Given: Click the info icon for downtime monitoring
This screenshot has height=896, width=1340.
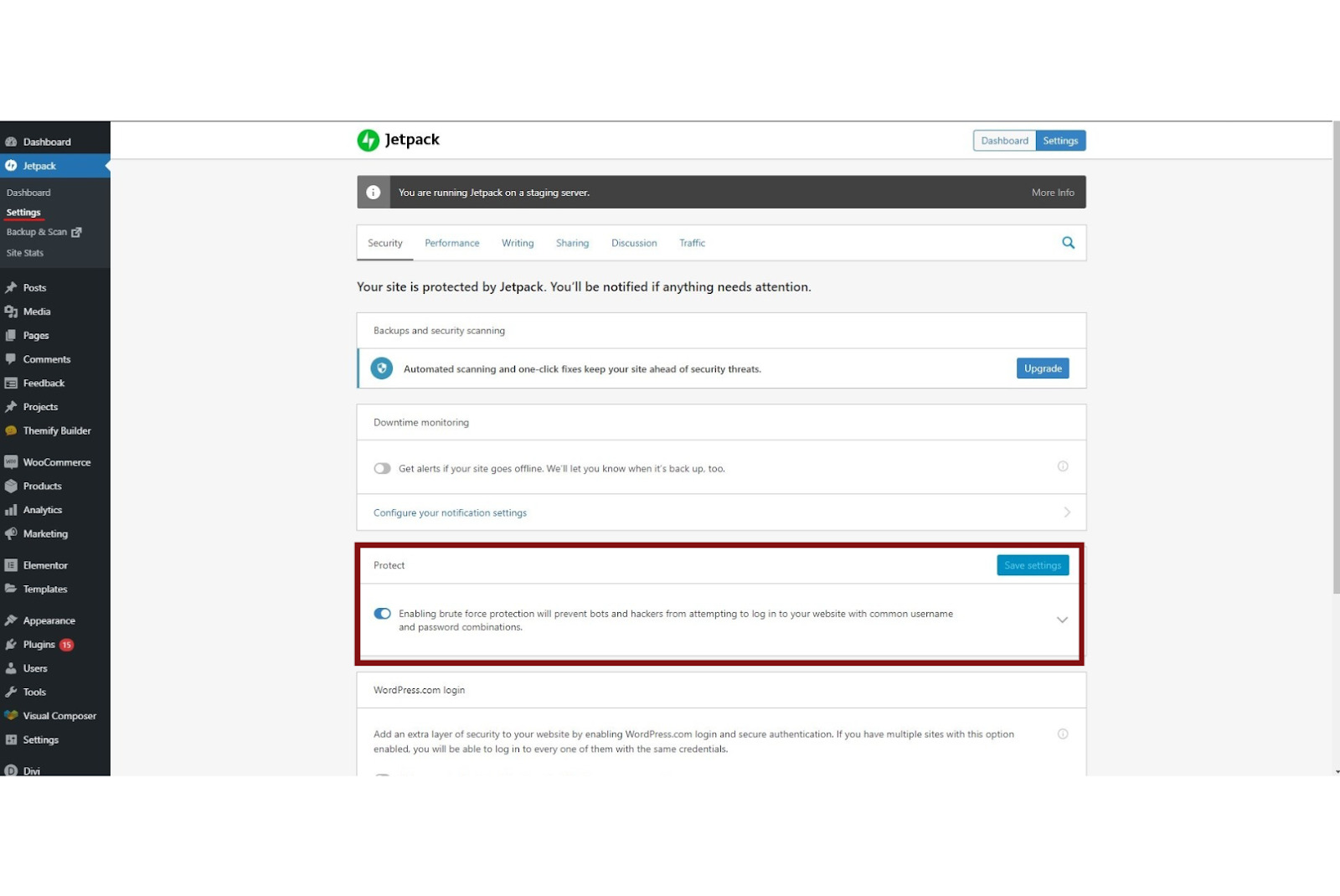Looking at the screenshot, I should tap(1063, 466).
